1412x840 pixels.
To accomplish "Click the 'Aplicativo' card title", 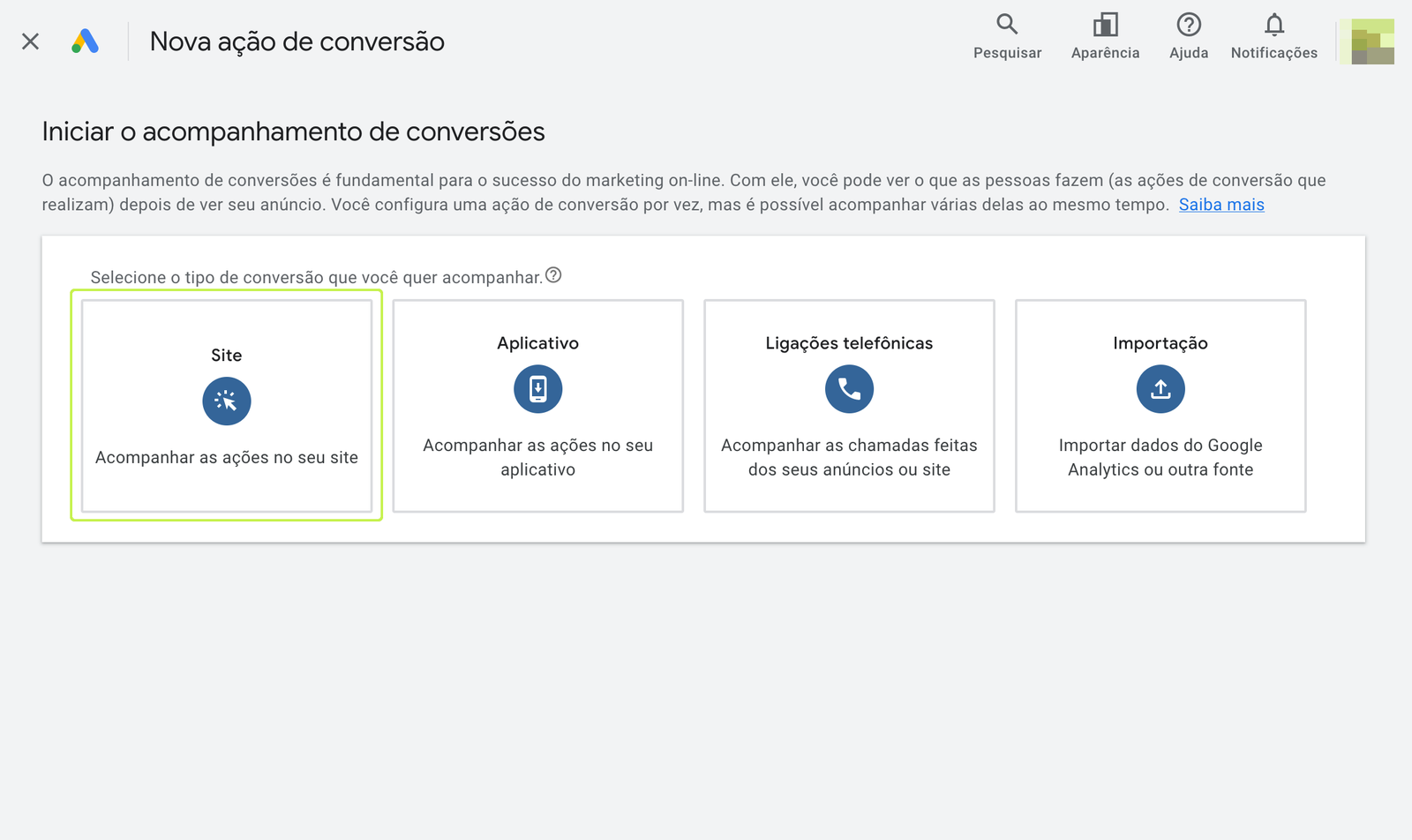I will point(538,343).
